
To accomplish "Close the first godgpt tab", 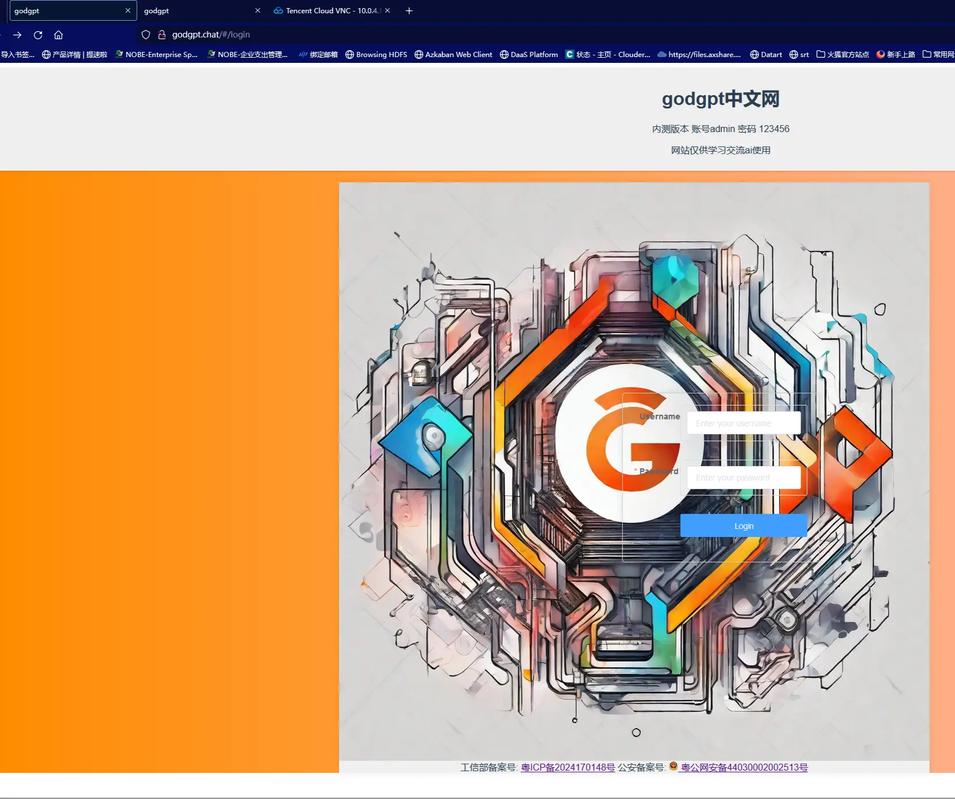I will [x=127, y=10].
